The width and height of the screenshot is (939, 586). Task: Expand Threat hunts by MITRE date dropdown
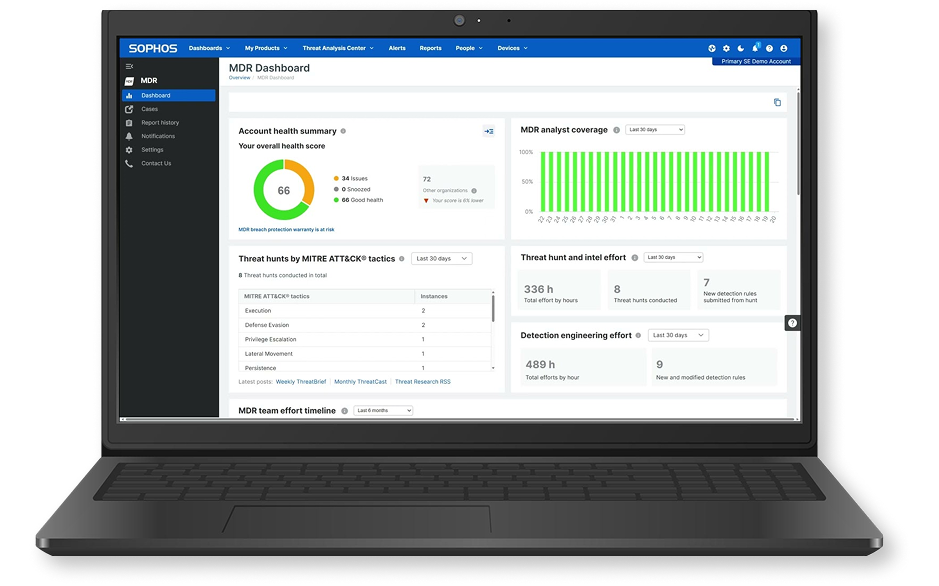[441, 258]
